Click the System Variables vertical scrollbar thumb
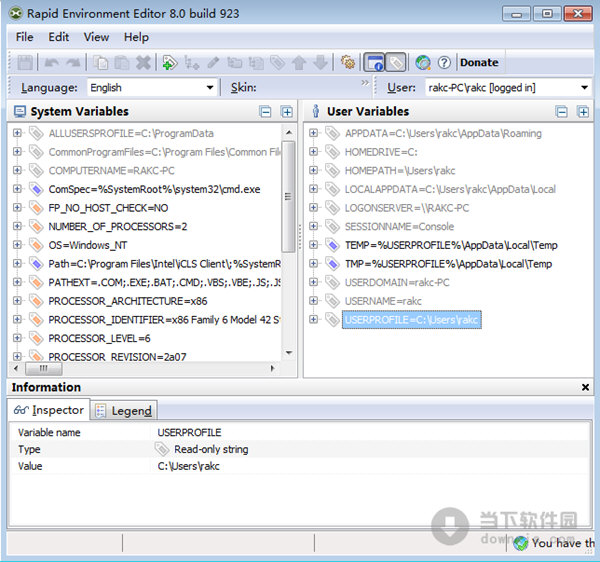 pos(288,197)
